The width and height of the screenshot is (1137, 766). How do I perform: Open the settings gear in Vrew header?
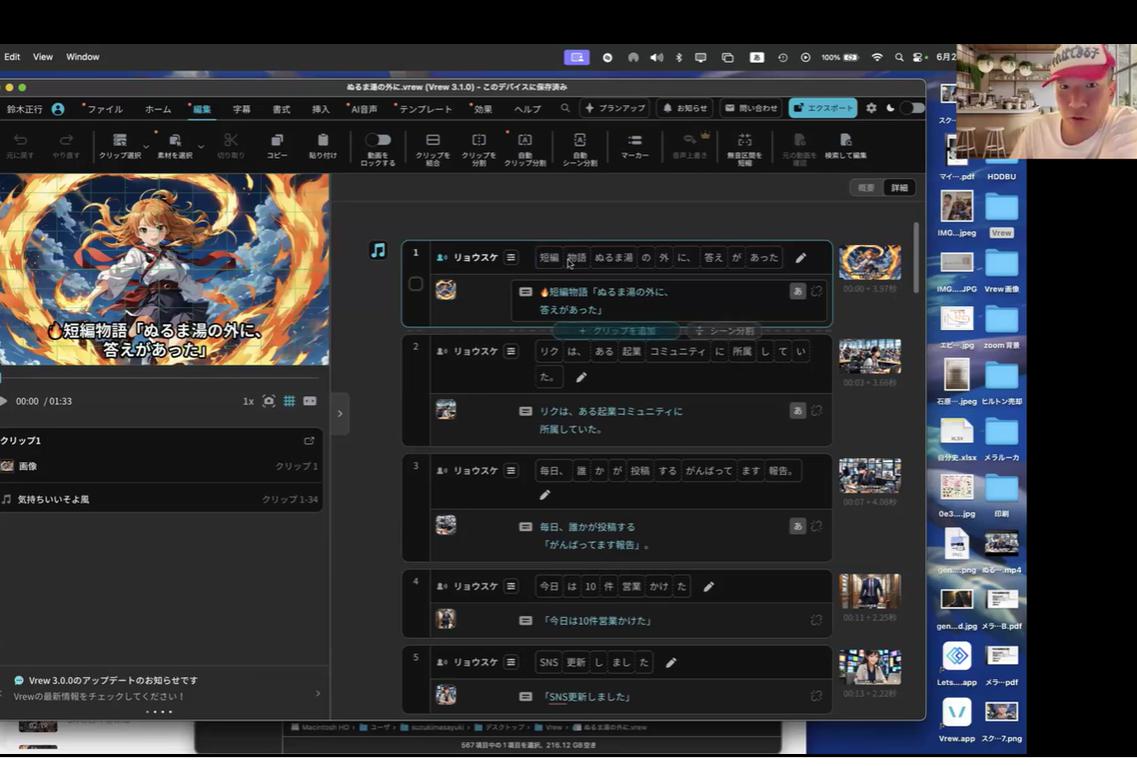[x=871, y=108]
